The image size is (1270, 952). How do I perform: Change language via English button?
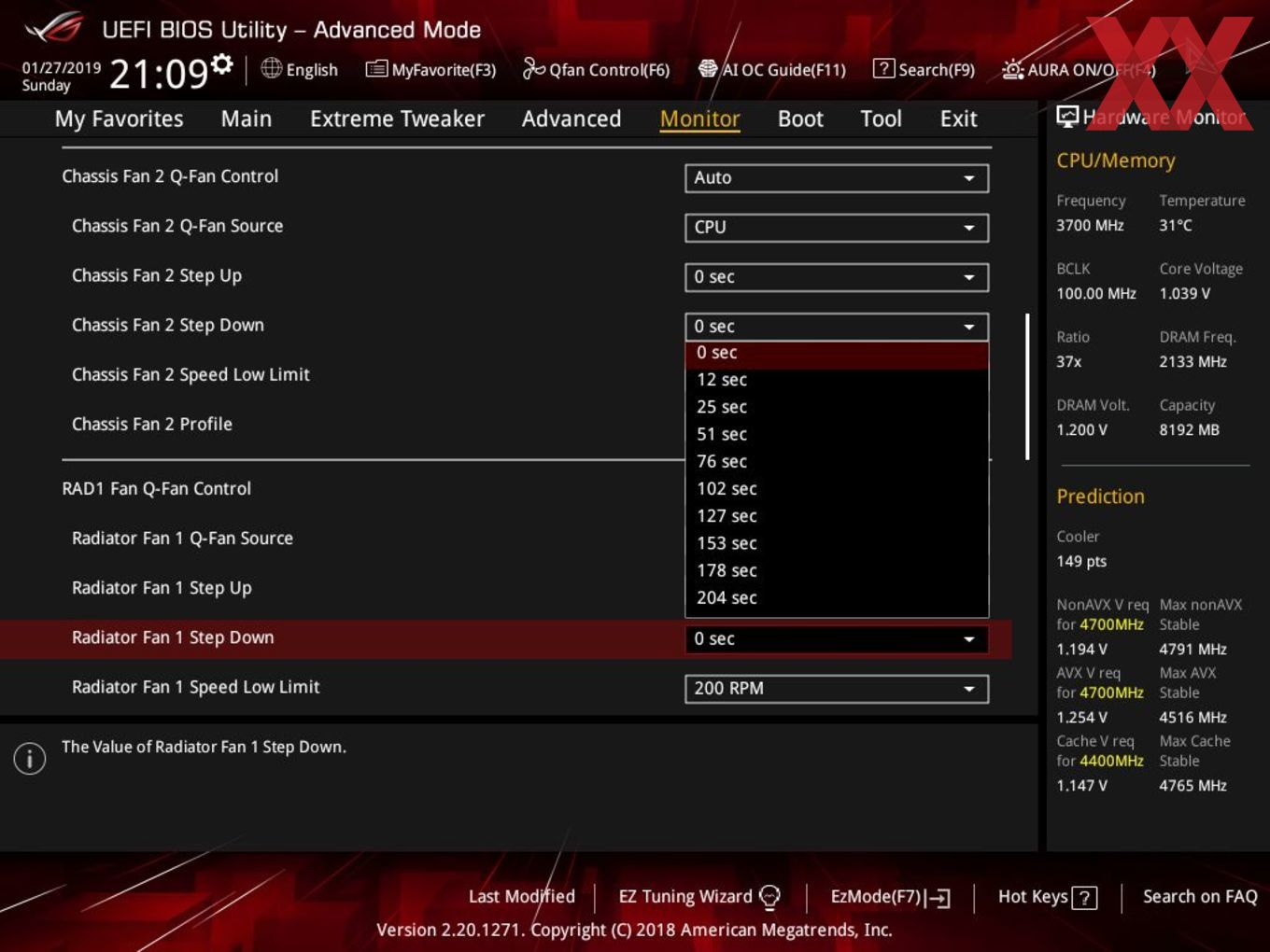[x=300, y=69]
